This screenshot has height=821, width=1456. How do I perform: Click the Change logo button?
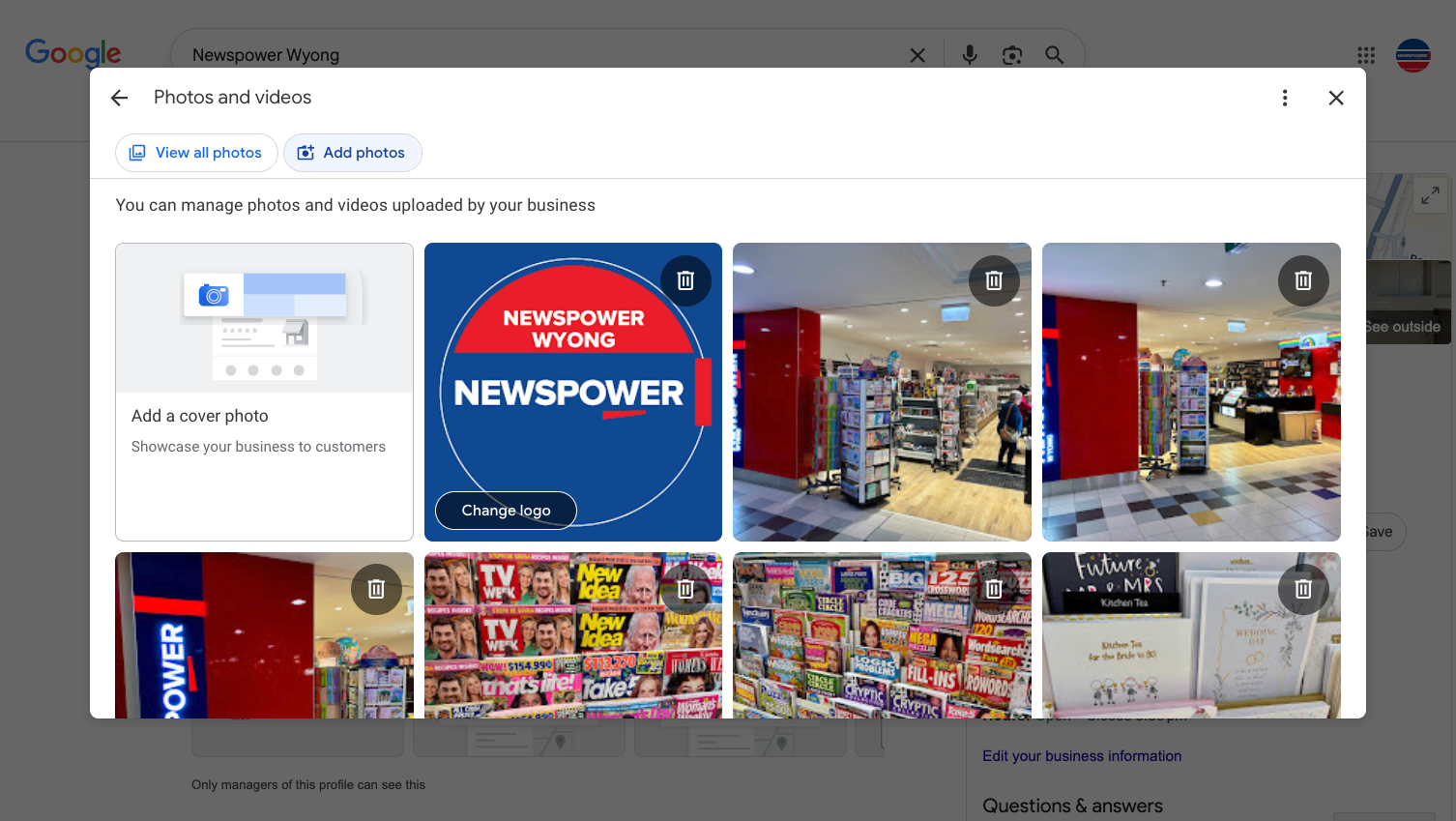(506, 511)
